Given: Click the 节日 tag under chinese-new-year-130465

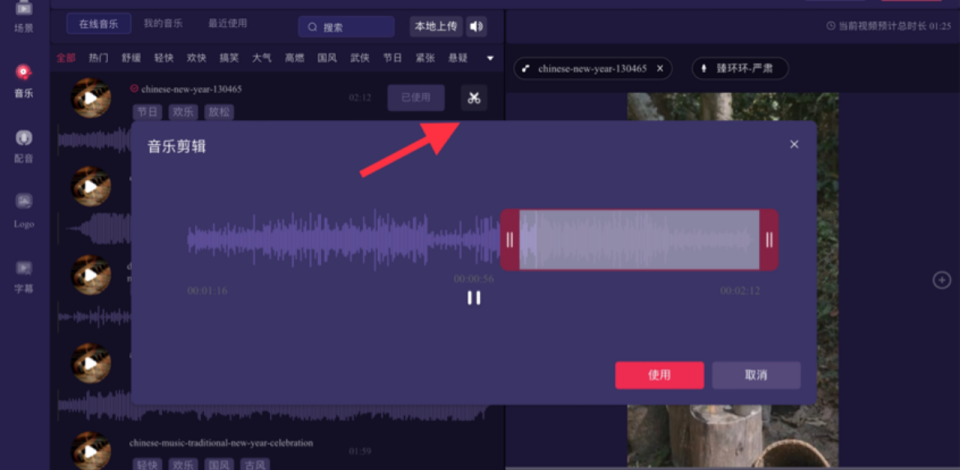Looking at the screenshot, I should (148, 112).
